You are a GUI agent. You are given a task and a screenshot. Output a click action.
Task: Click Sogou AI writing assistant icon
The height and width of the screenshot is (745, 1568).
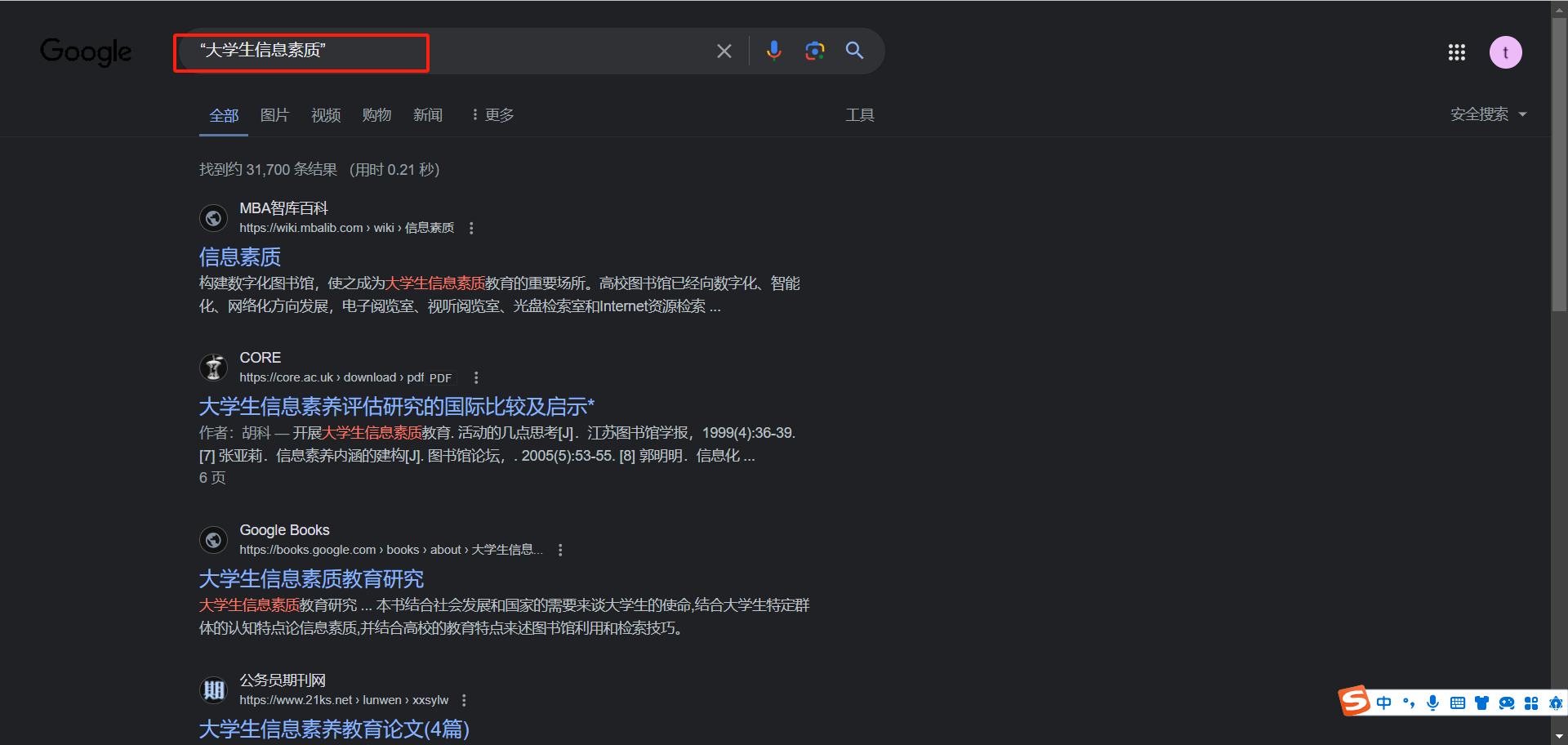(1556, 703)
